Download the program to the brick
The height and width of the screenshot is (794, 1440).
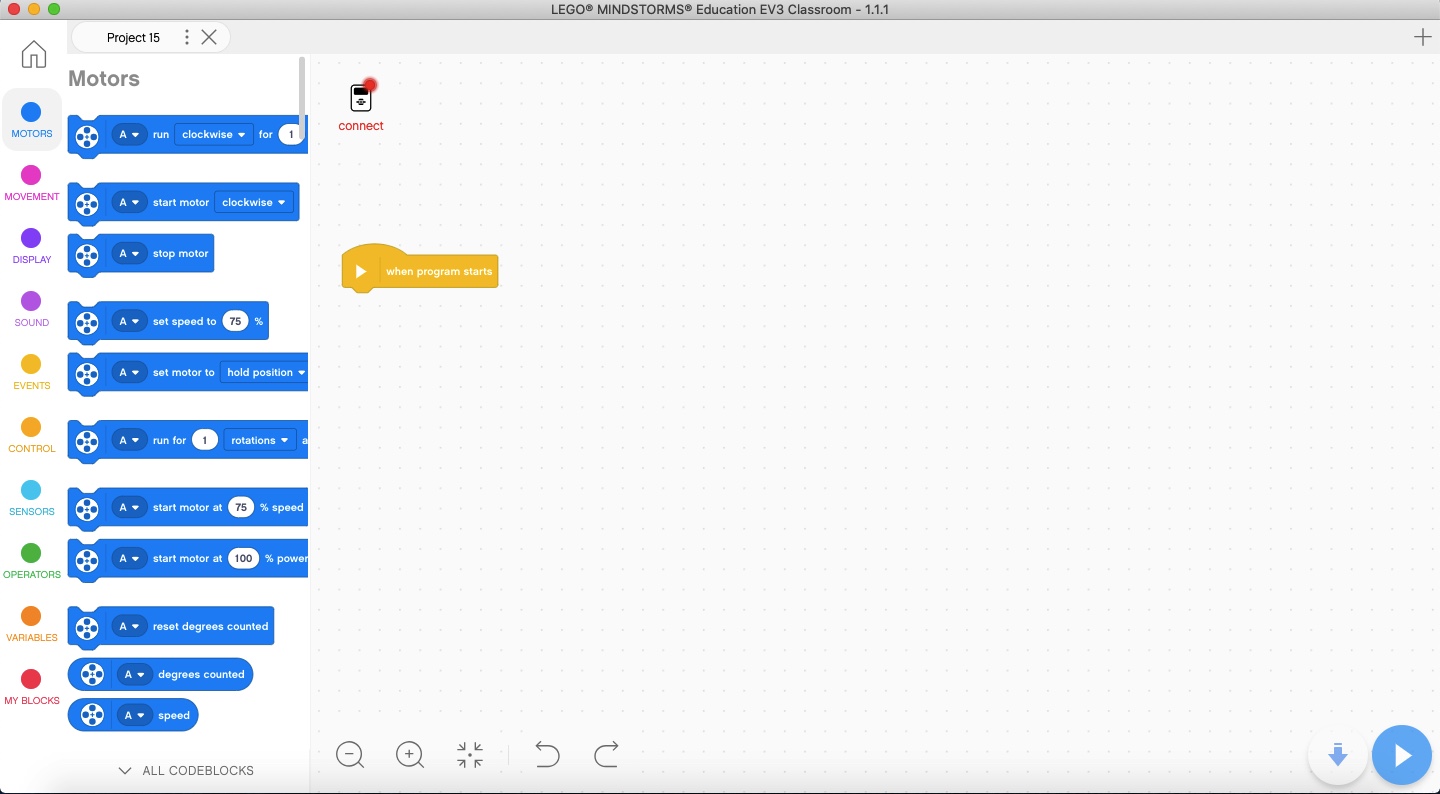[x=1338, y=756]
